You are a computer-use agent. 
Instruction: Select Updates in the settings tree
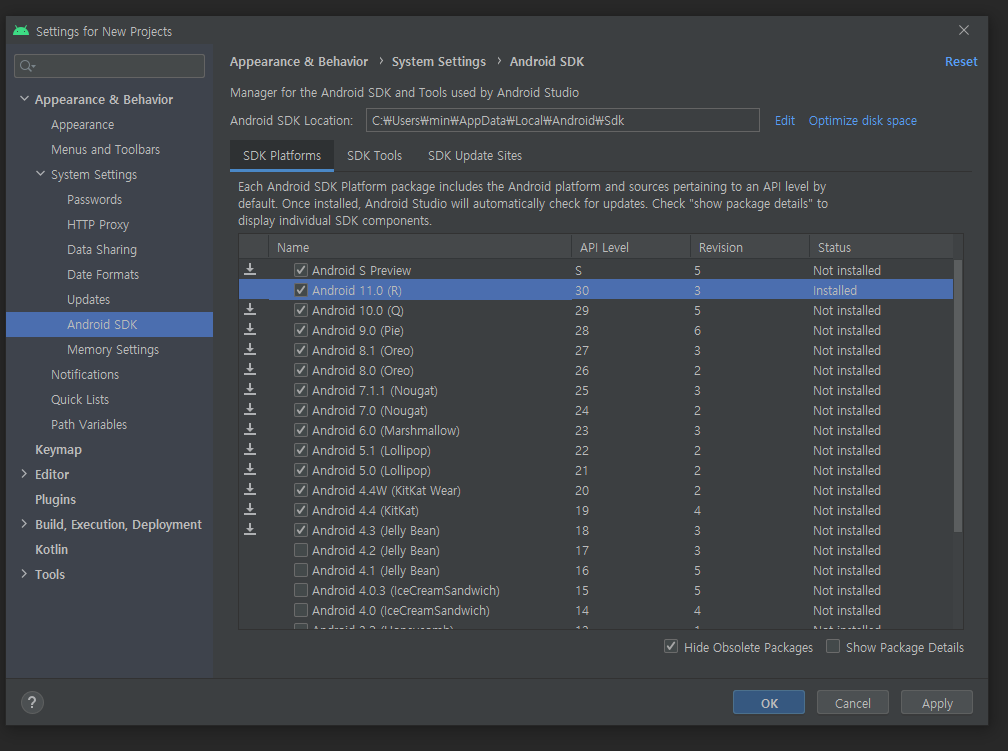click(88, 300)
